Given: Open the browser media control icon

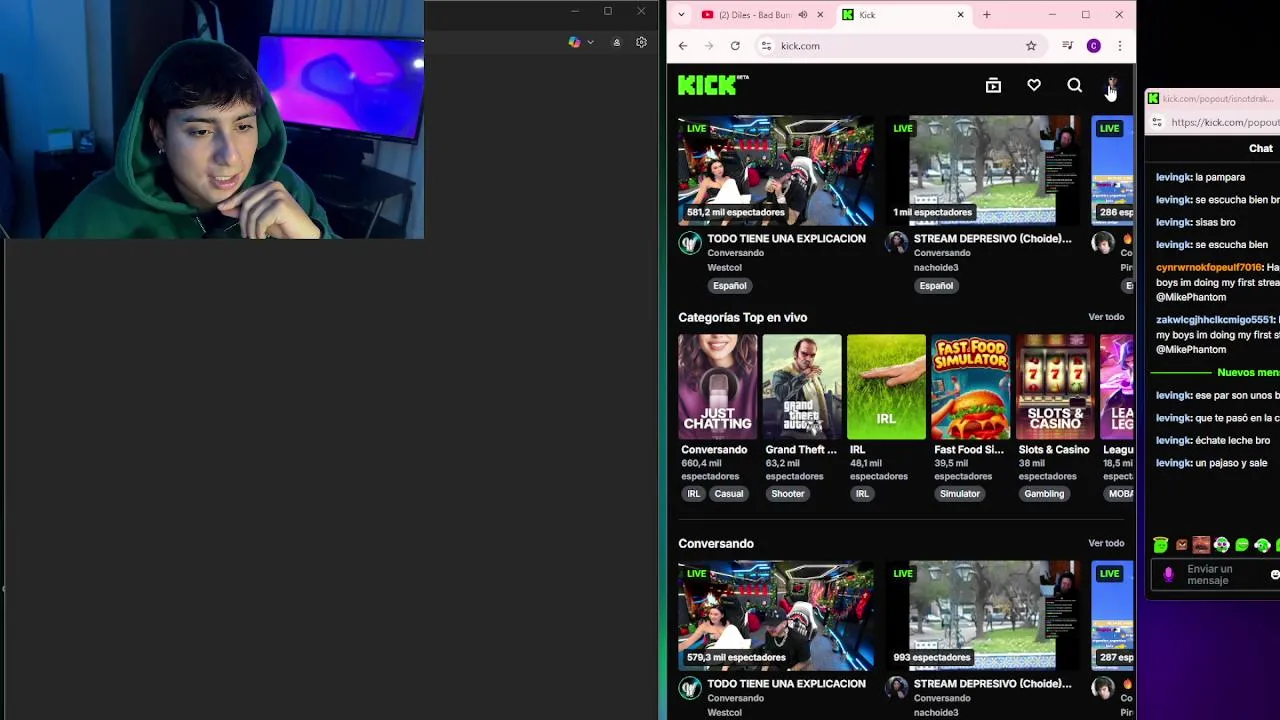Looking at the screenshot, I should [x=1067, y=46].
